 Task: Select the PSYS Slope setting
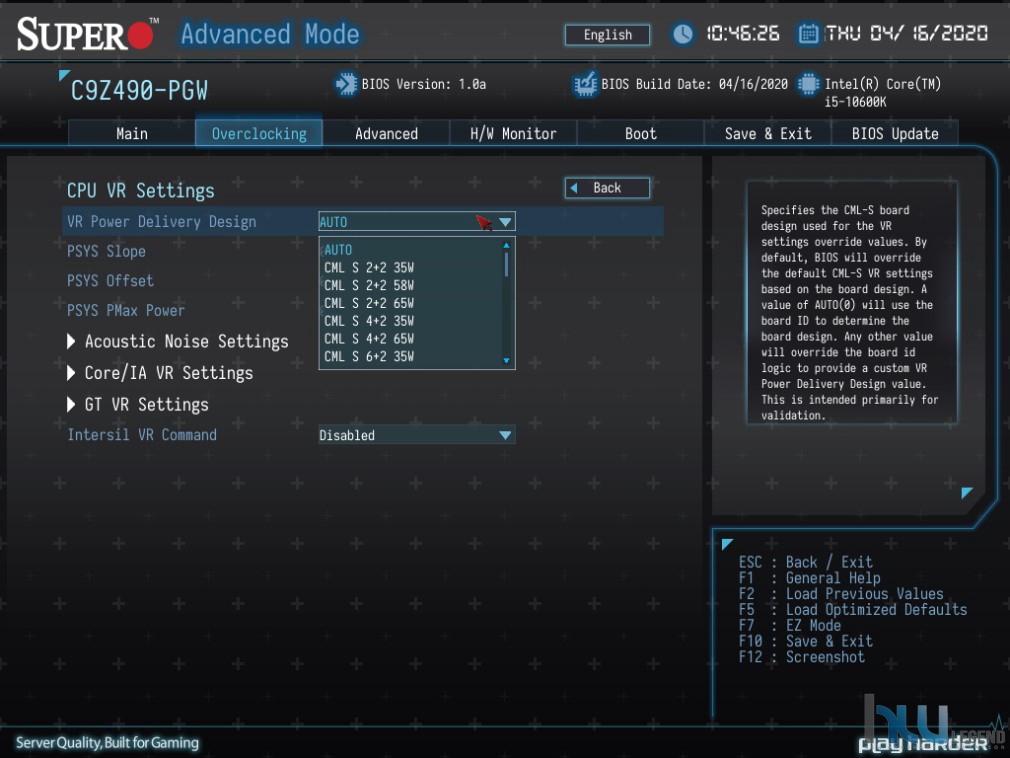pyautogui.click(x=106, y=251)
